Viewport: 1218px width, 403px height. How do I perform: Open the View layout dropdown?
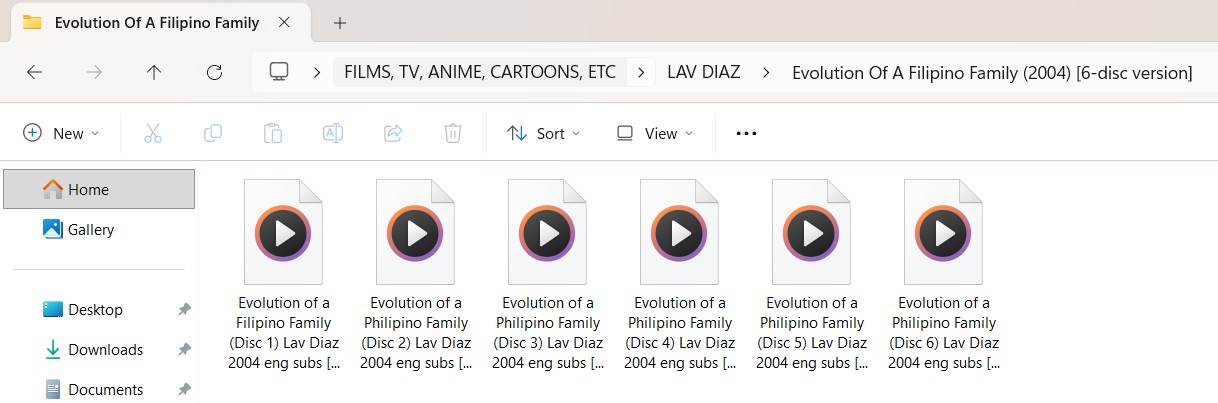coord(653,133)
